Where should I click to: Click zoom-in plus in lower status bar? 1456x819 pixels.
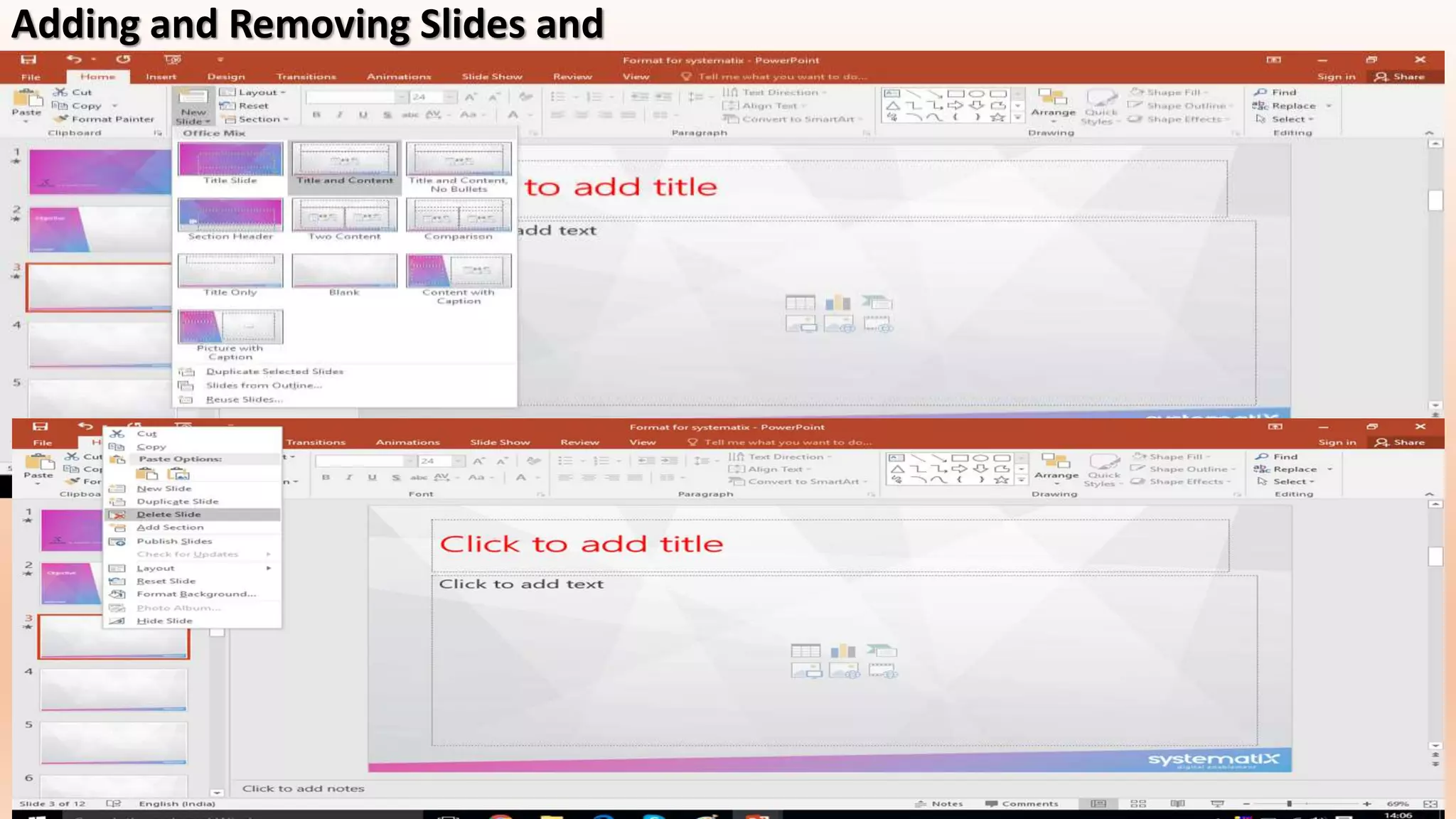click(1366, 803)
